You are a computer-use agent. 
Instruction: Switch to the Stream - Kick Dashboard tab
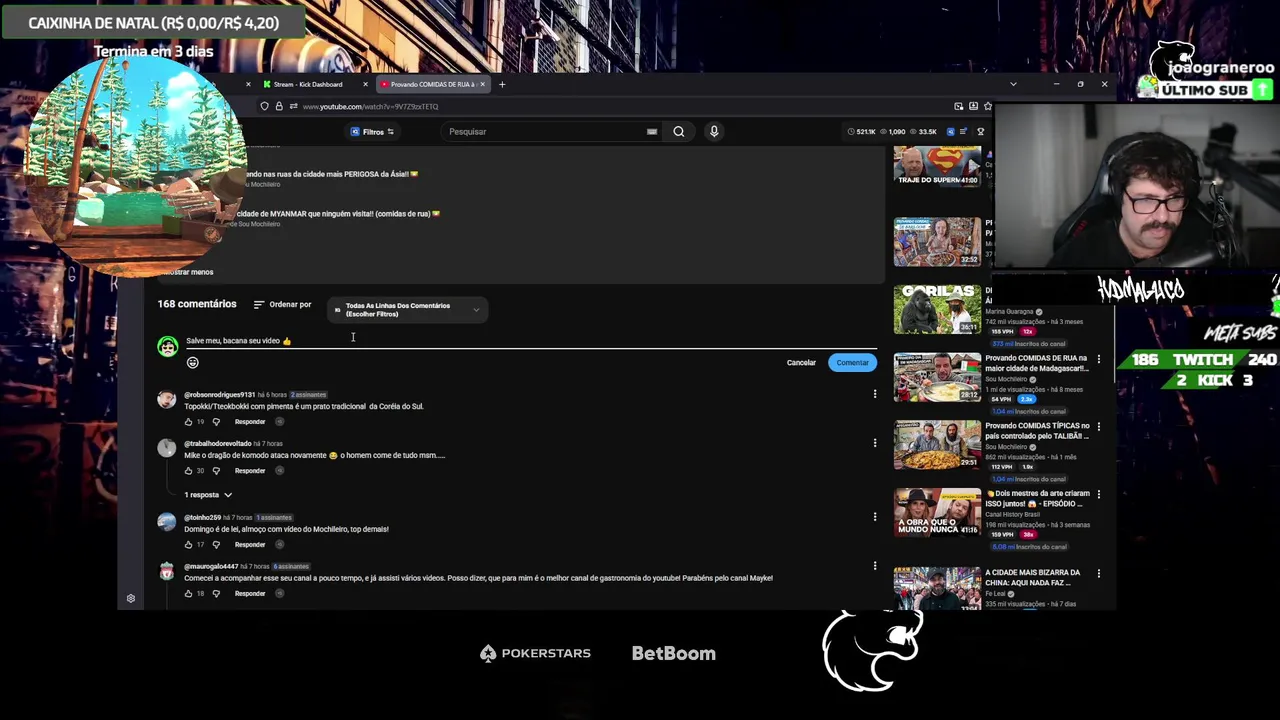click(x=307, y=84)
